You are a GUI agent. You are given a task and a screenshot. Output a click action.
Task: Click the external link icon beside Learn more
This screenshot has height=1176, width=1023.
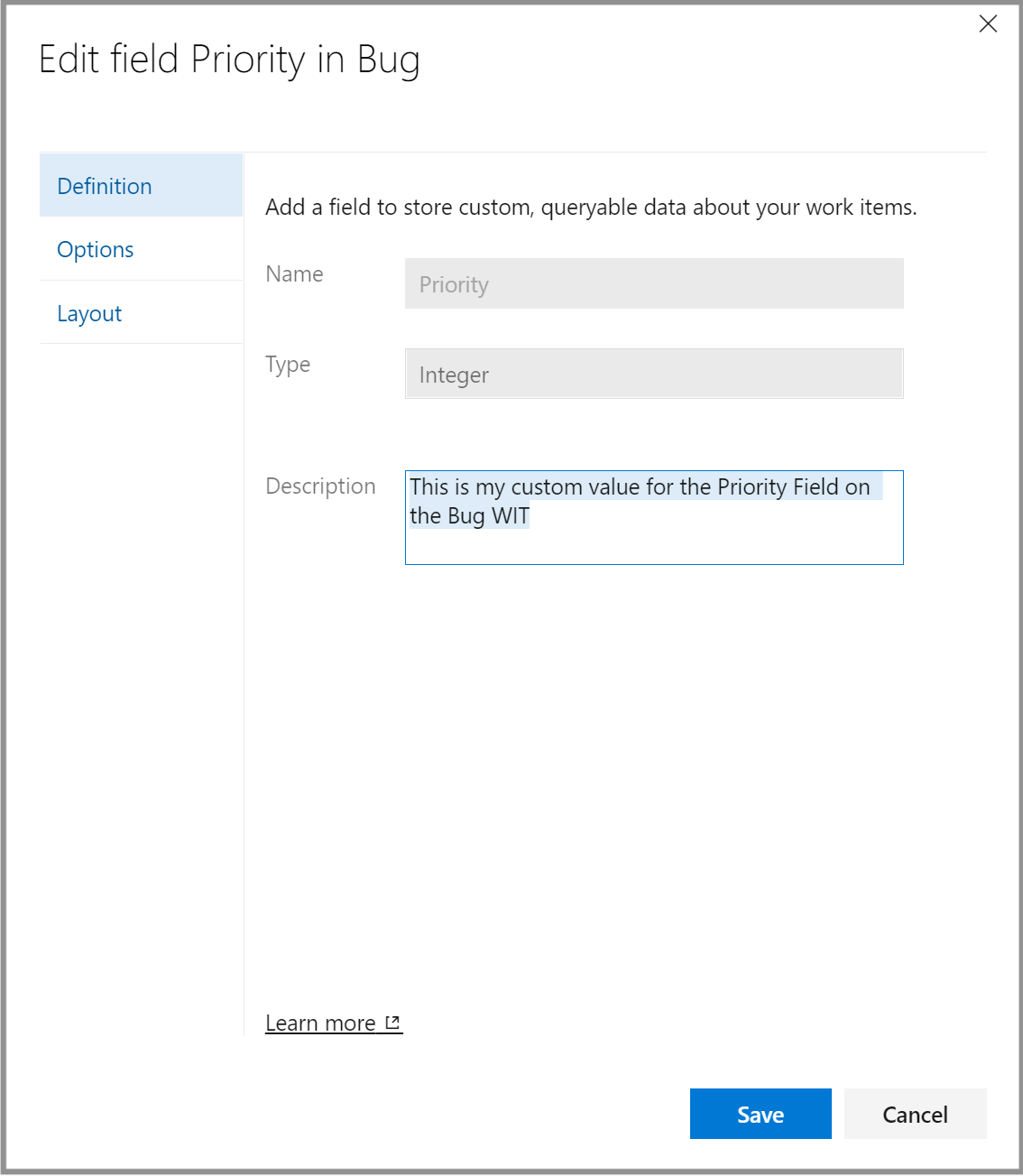pyautogui.click(x=393, y=1021)
